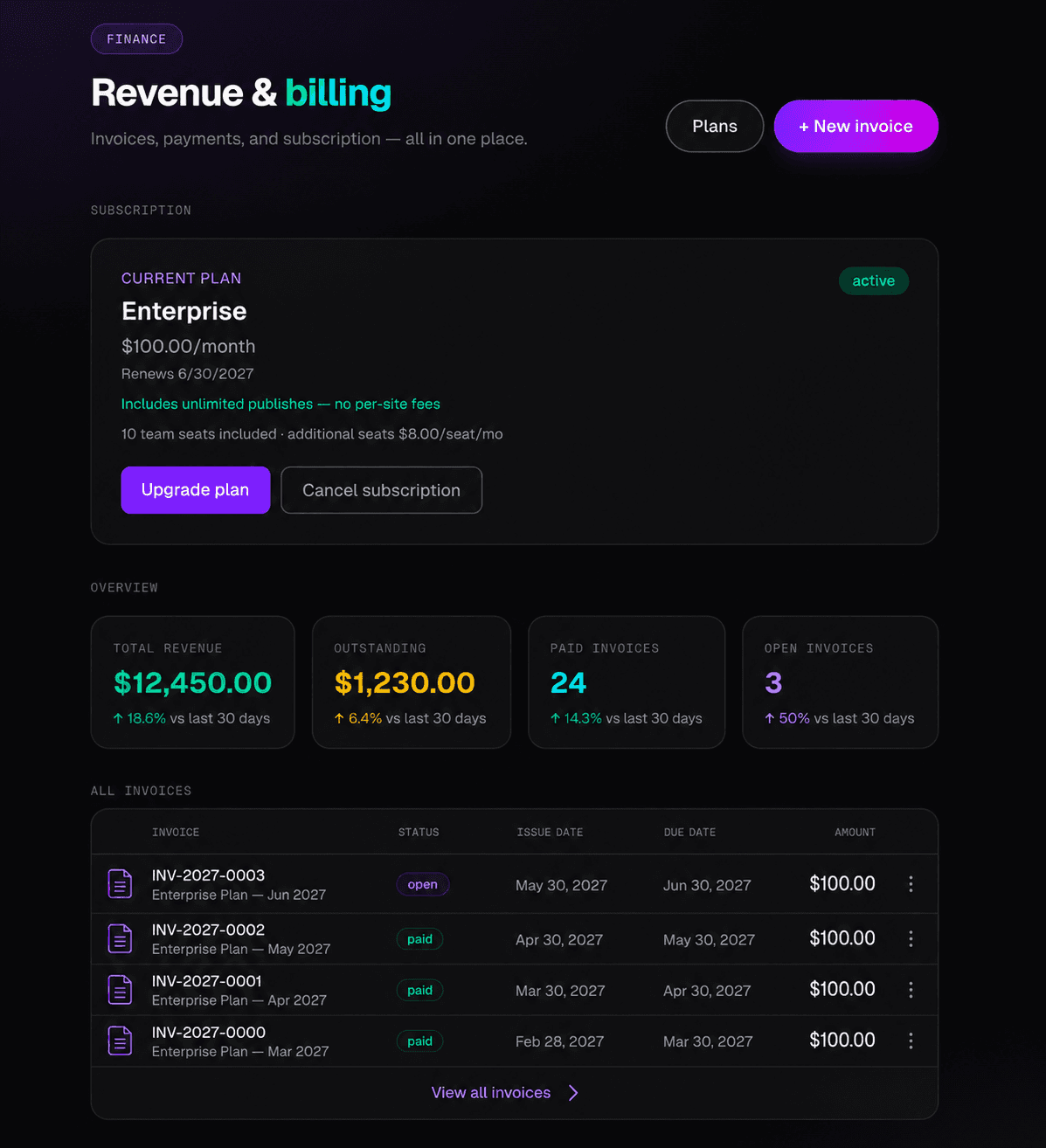Click paid status badge of INV-2027-0000
The height and width of the screenshot is (1148, 1046).
420,1041
